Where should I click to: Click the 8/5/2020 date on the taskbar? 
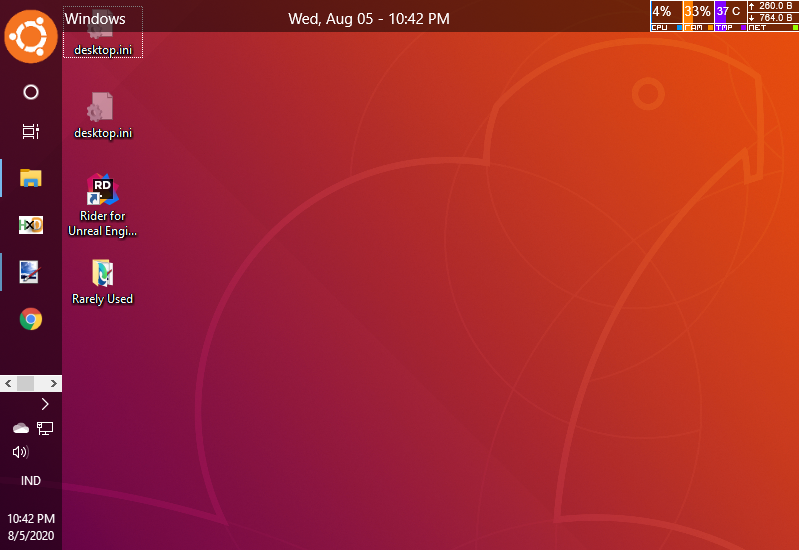pos(31,536)
